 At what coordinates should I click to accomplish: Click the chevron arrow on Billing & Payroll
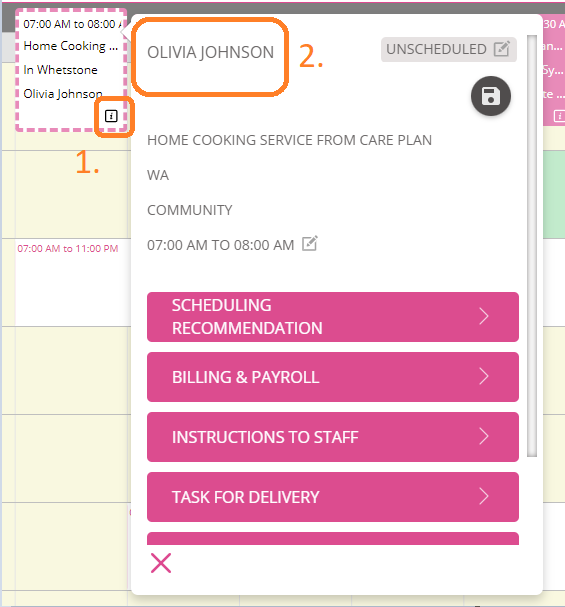tap(484, 377)
